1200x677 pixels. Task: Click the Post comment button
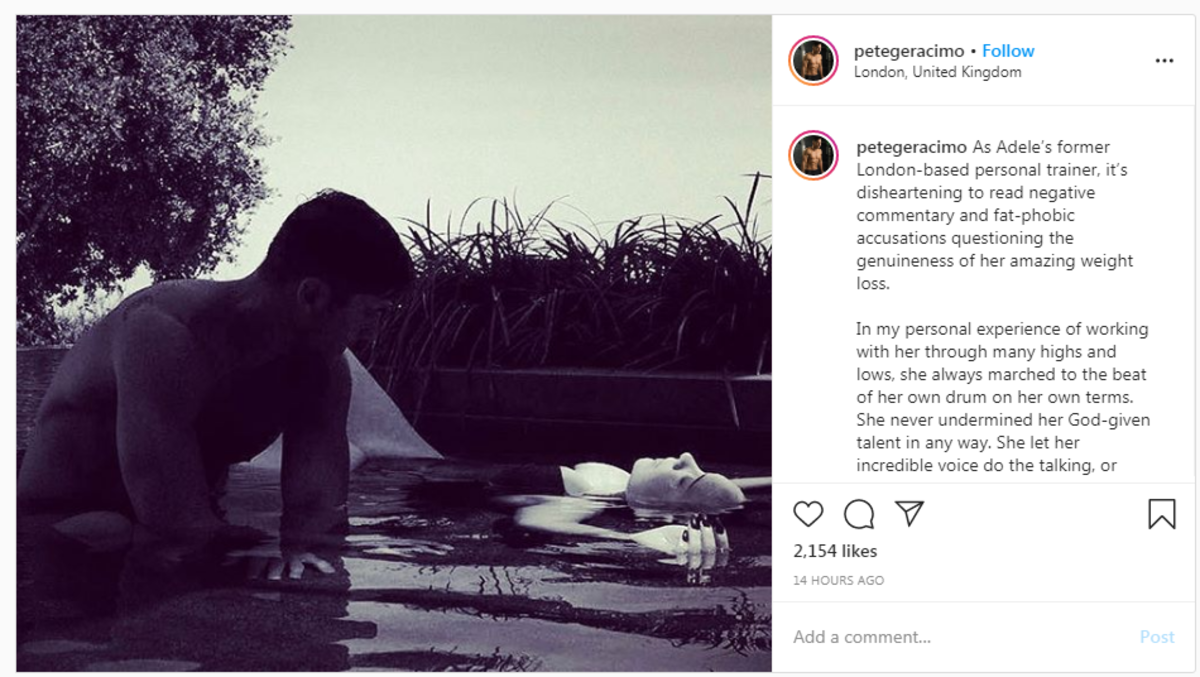pos(1157,637)
